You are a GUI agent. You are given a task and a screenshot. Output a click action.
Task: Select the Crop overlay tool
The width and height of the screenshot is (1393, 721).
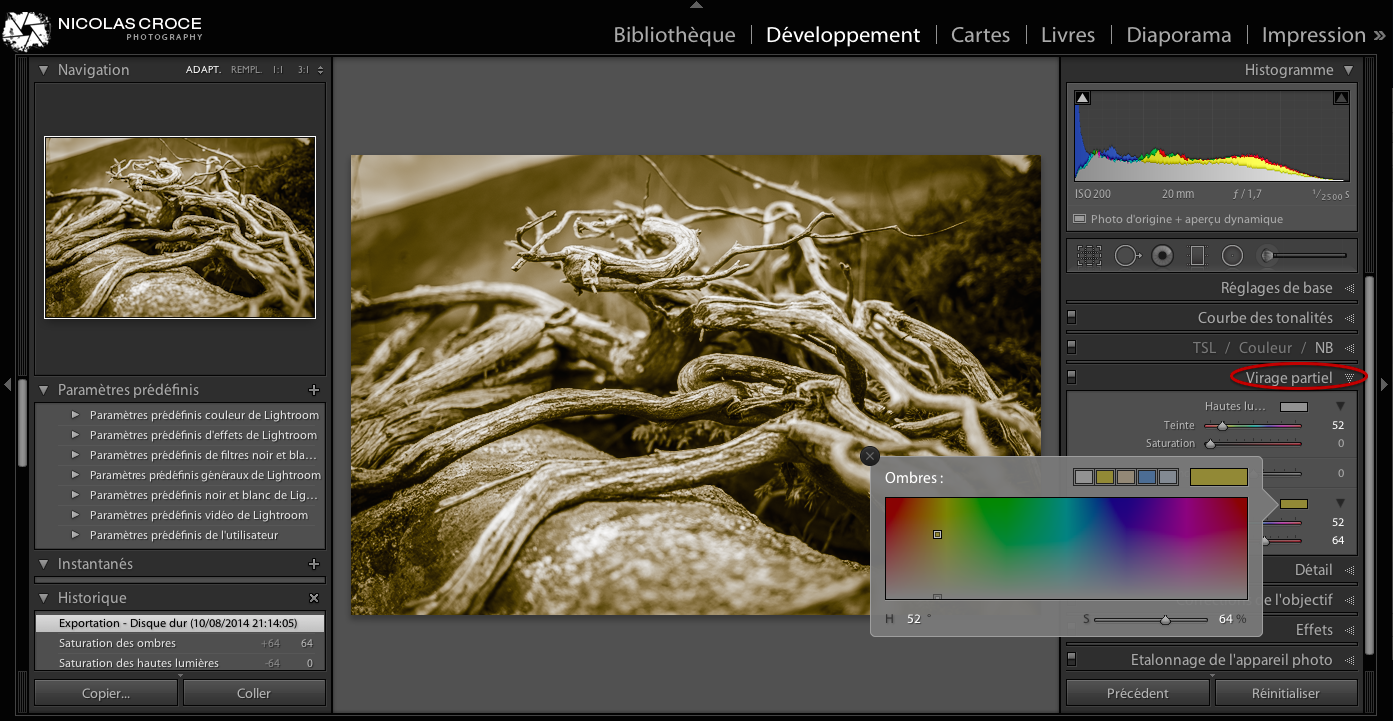[1089, 256]
